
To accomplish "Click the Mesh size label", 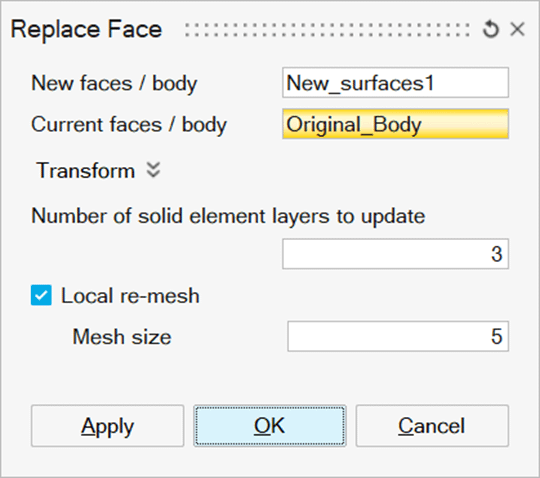I will coord(122,336).
